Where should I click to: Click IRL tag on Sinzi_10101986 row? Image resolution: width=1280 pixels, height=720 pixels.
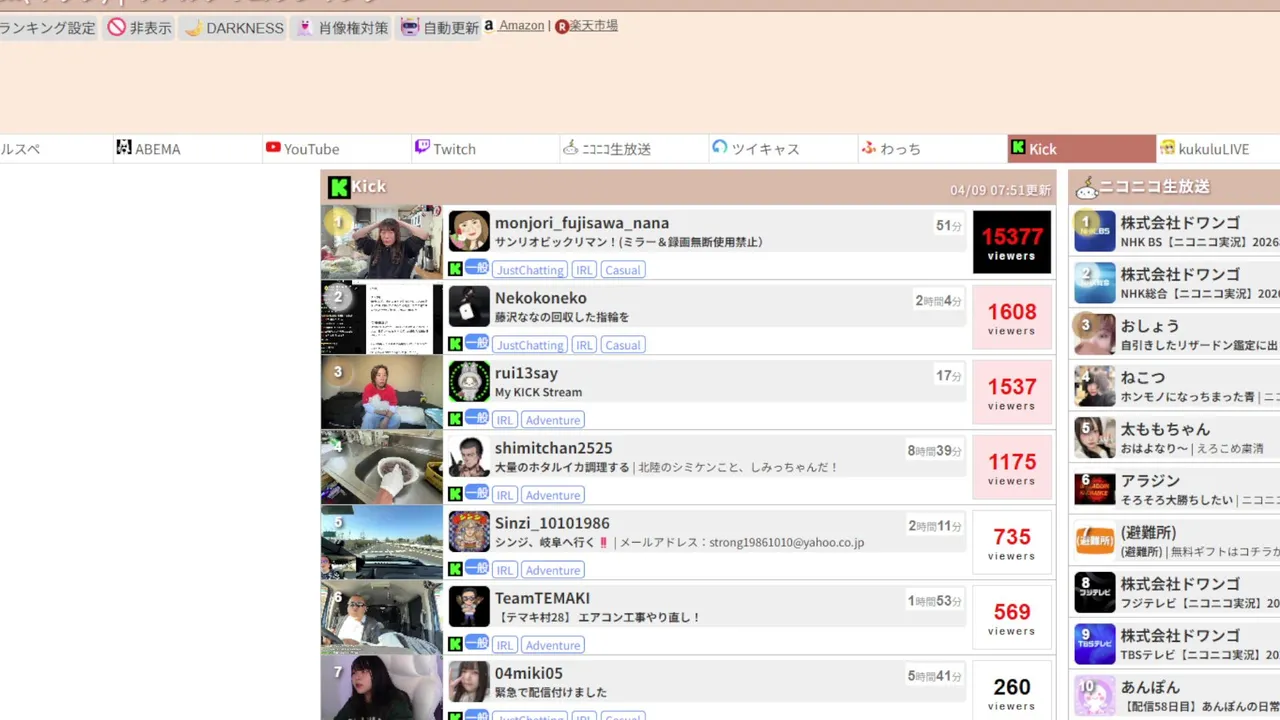pos(505,570)
